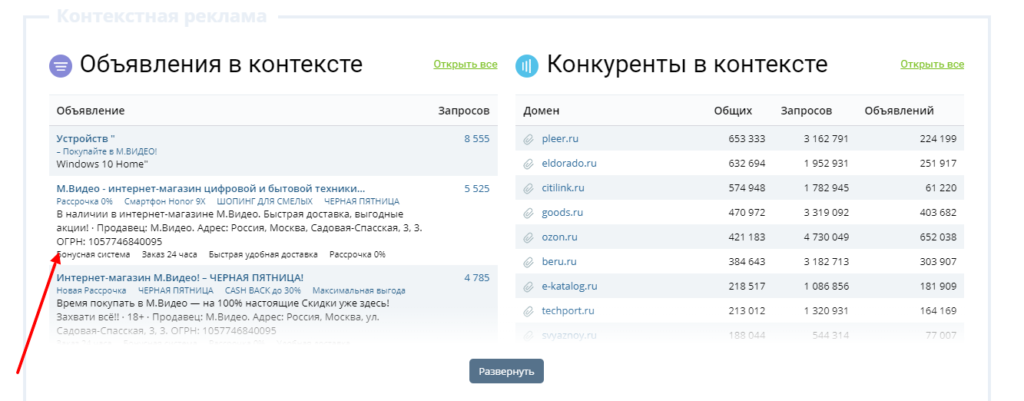Screen dimensions: 1024x401
Task: Open all ads via left Открыть все
Action: [465, 65]
